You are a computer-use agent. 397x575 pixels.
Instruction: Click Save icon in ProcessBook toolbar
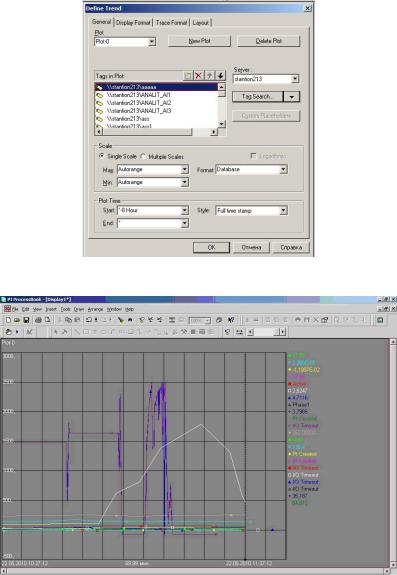click(x=26, y=320)
